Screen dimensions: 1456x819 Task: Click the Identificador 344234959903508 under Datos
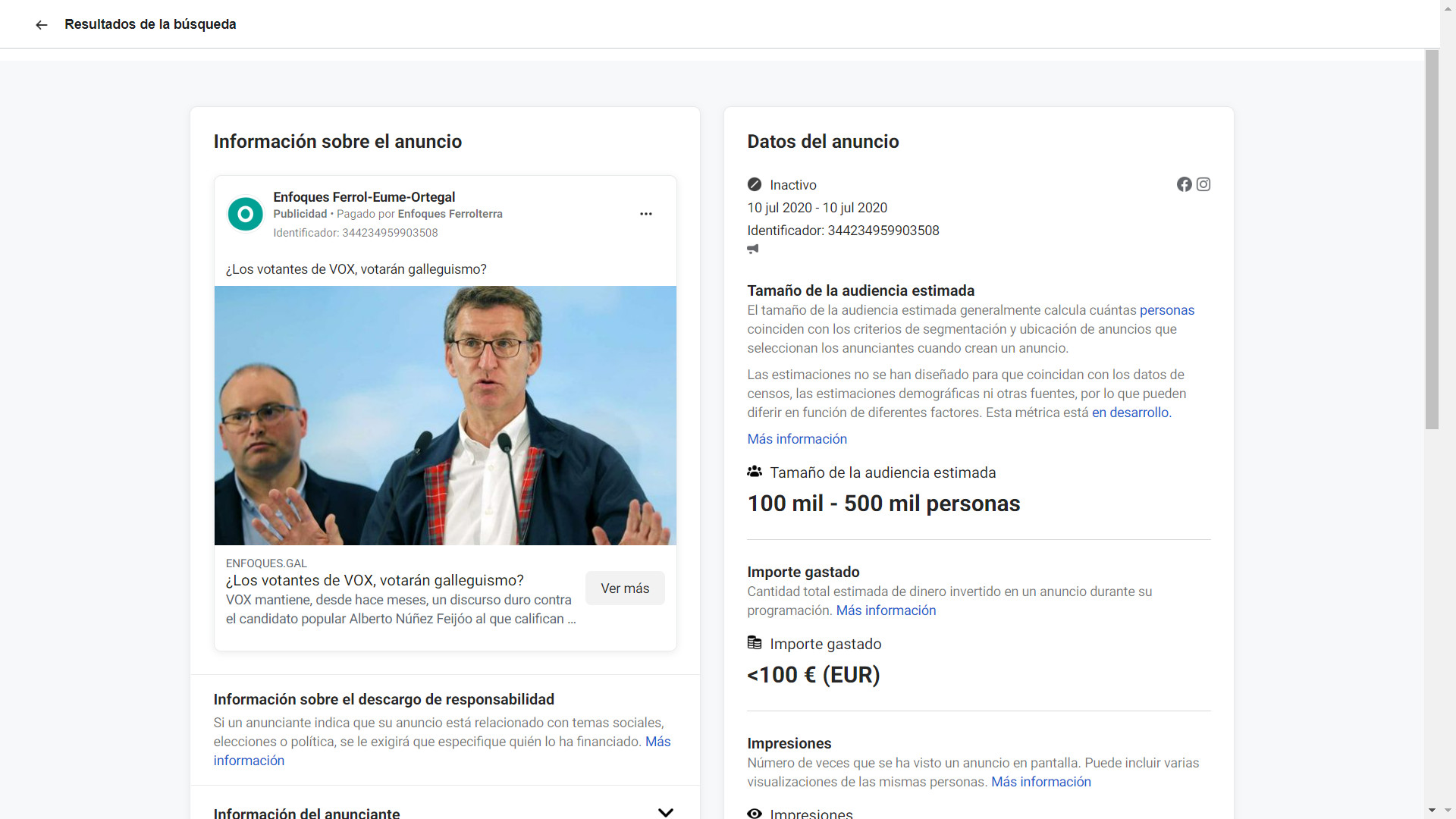click(843, 231)
